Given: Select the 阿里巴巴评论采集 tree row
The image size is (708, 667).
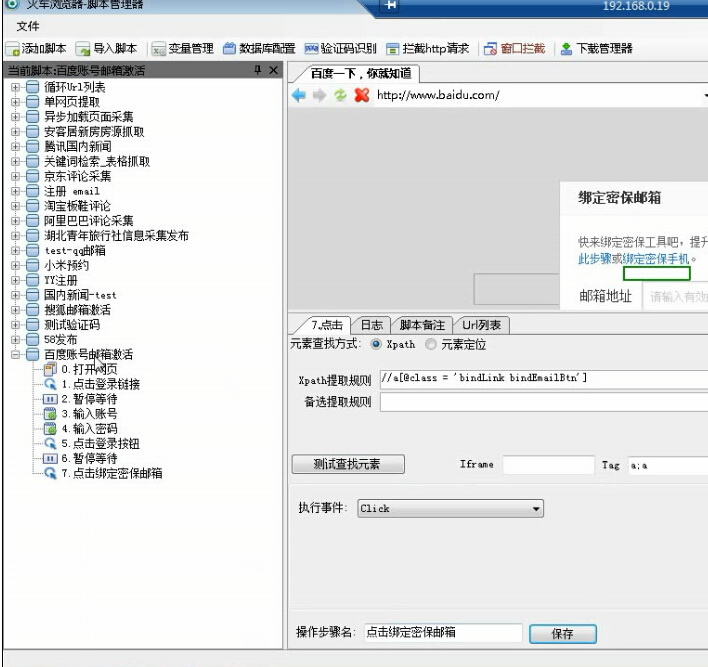Looking at the screenshot, I should tap(88, 221).
